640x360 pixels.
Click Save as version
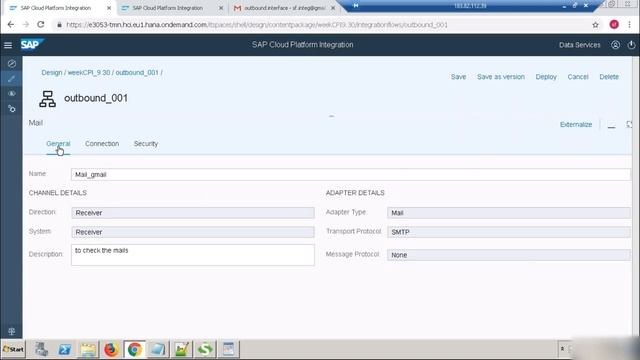click(501, 77)
